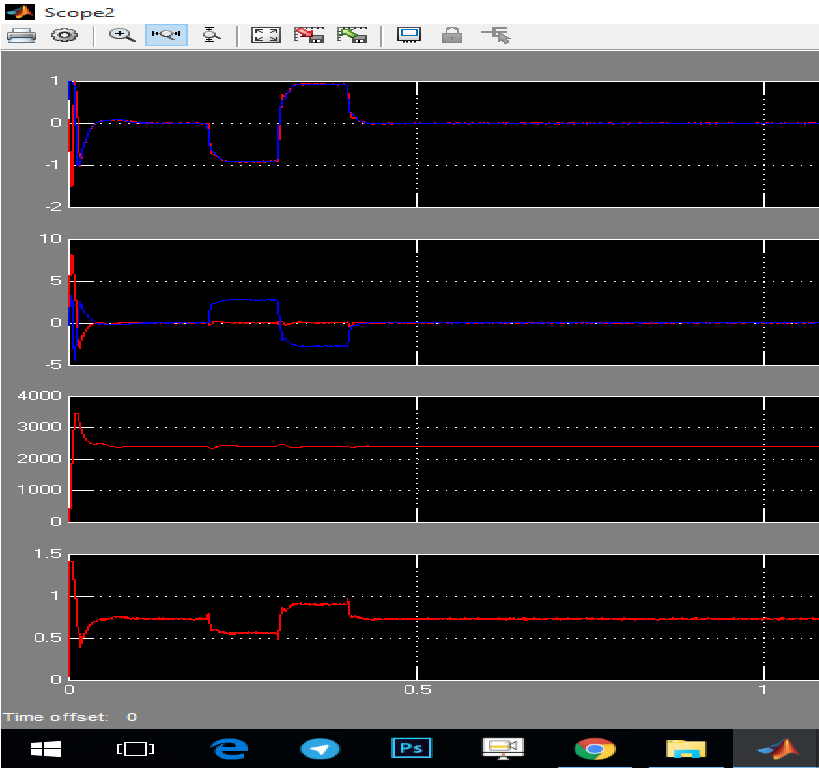The width and height of the screenshot is (819, 768).
Task: Switch to Photoshop in the taskbar
Action: pos(411,748)
